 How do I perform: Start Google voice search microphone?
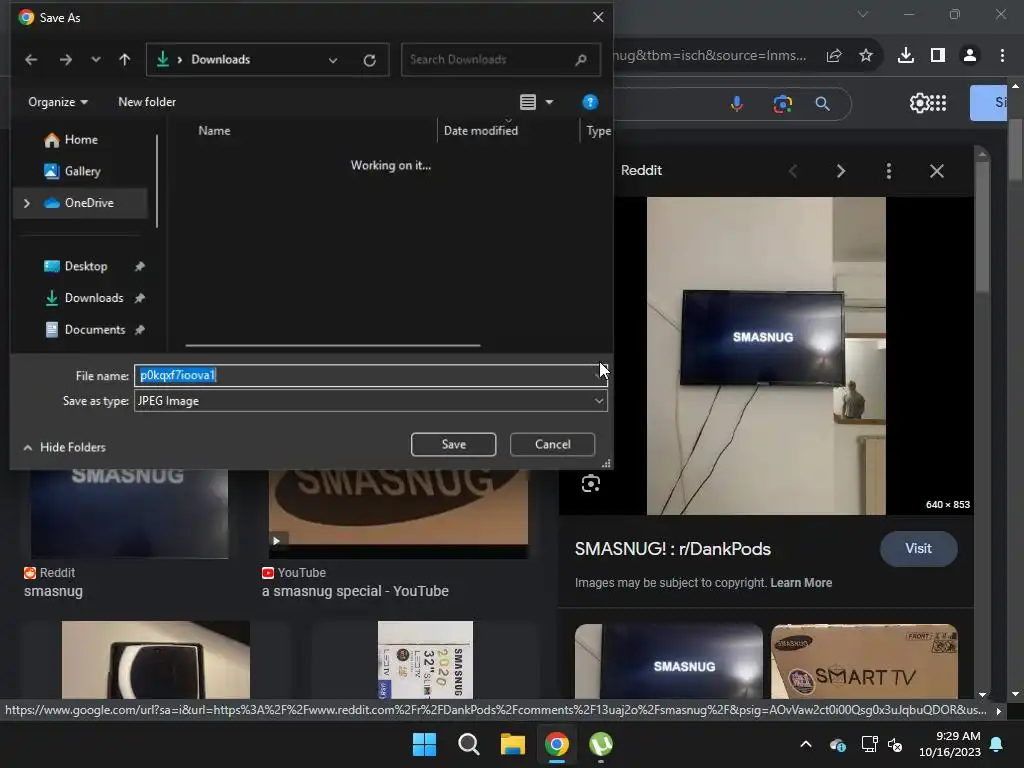737,103
